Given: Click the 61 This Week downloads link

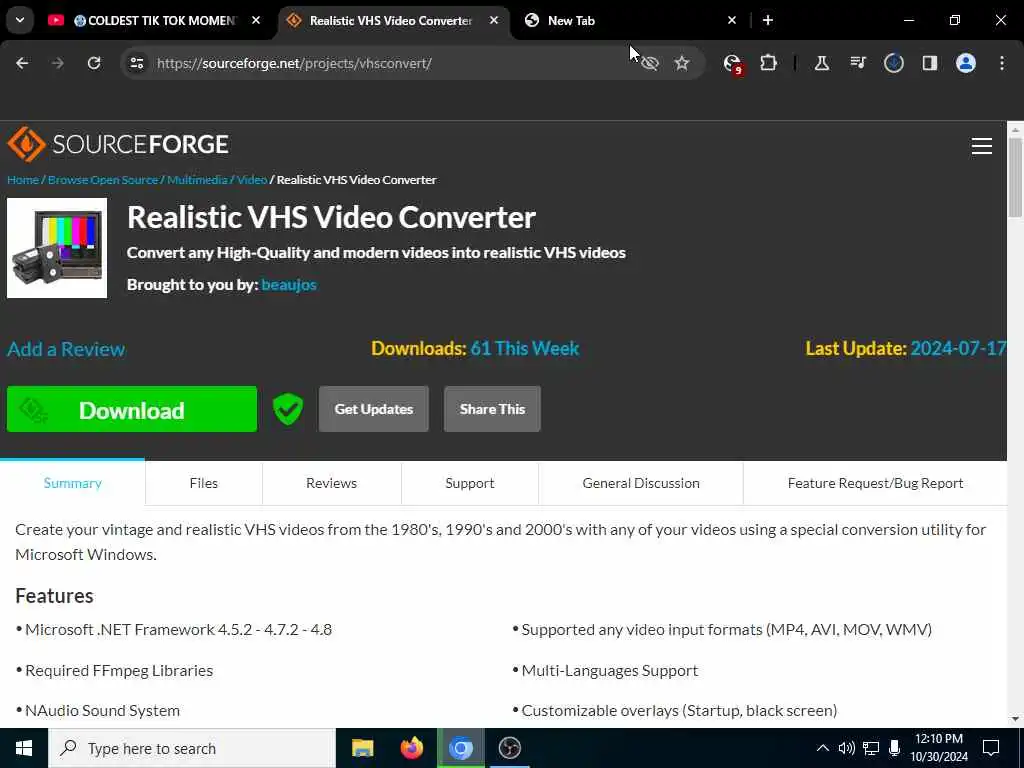Looking at the screenshot, I should coord(524,348).
